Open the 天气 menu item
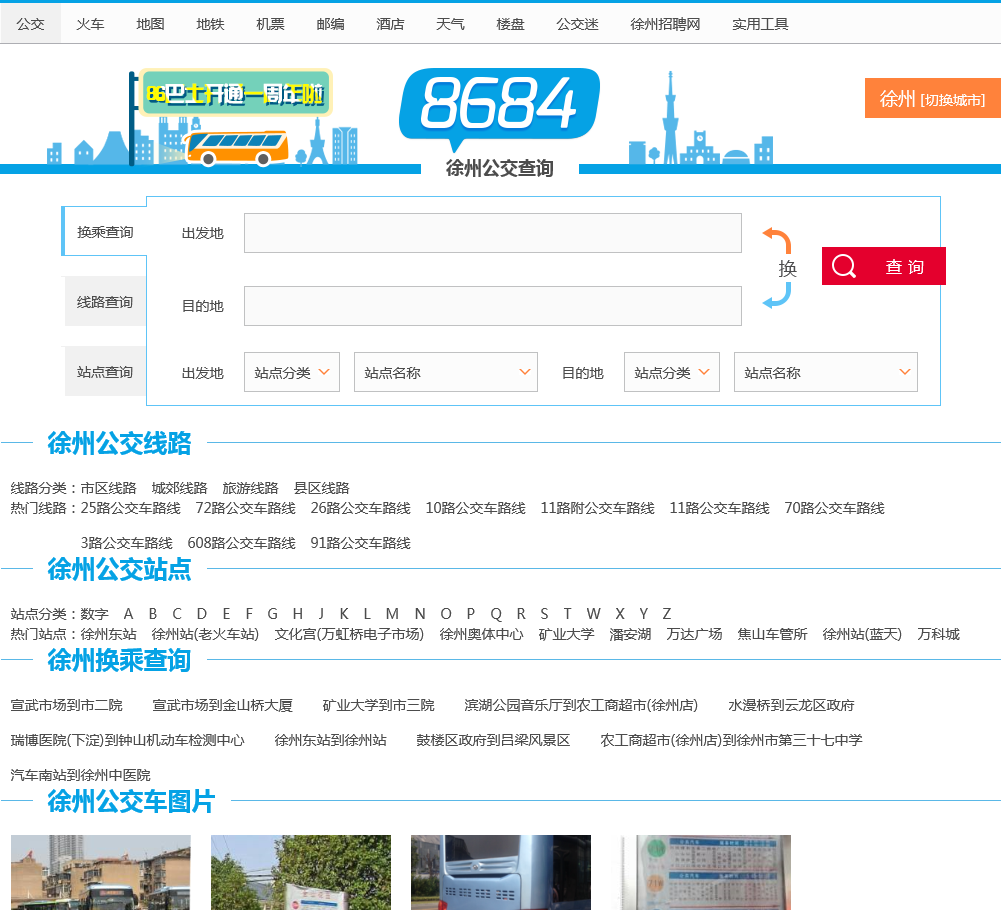 (450, 24)
